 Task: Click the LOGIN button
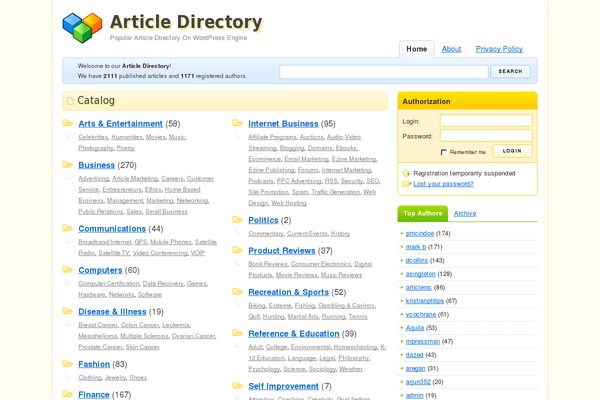[x=512, y=151]
